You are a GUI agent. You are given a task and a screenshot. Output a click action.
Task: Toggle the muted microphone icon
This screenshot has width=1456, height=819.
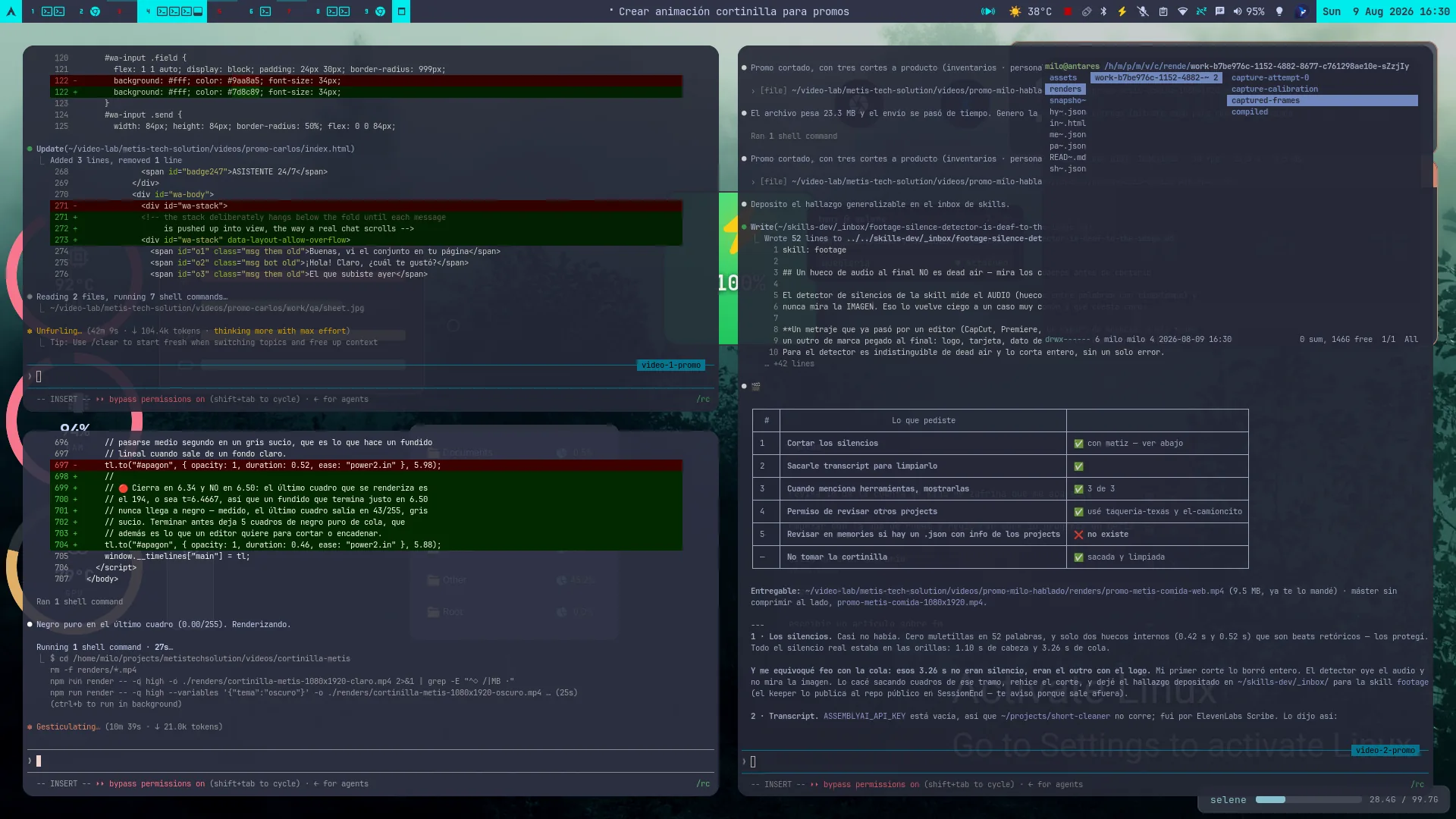1143,11
